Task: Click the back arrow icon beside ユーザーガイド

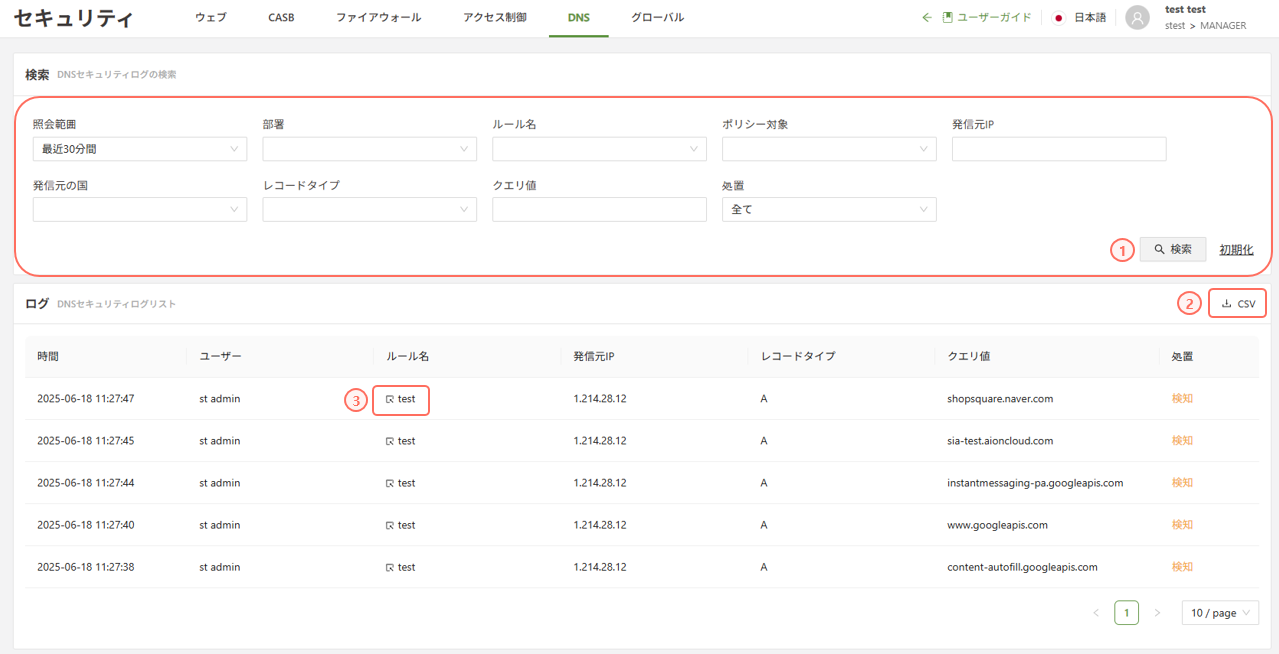Action: click(927, 18)
